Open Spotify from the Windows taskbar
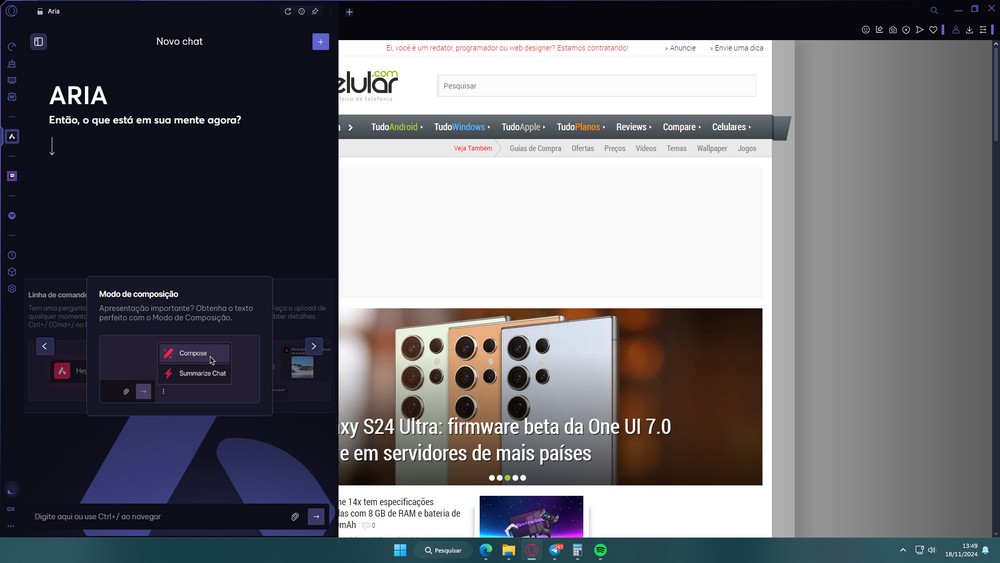The height and width of the screenshot is (563, 1000). pyautogui.click(x=601, y=550)
